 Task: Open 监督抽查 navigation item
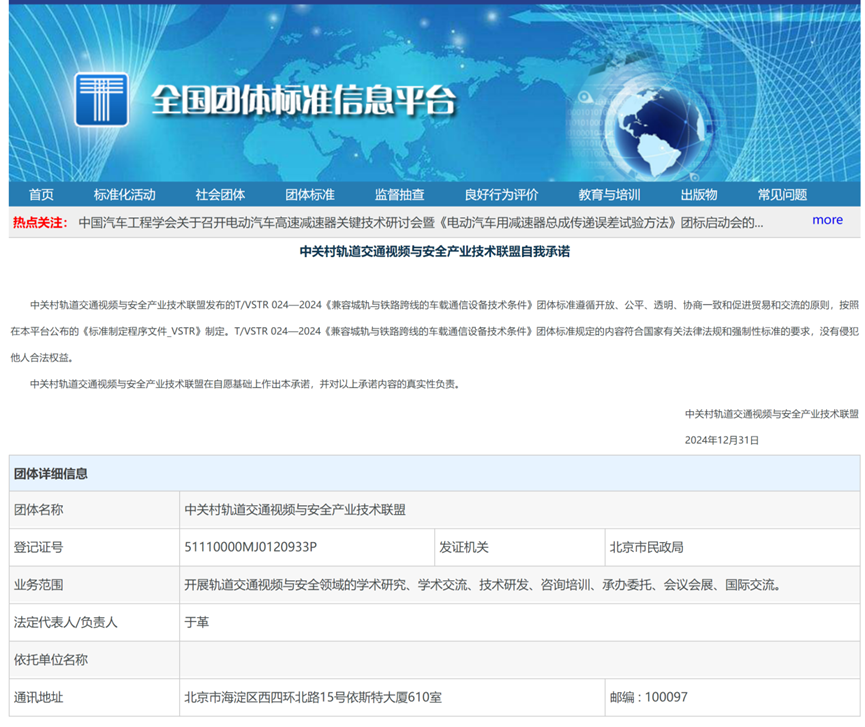tap(399, 194)
